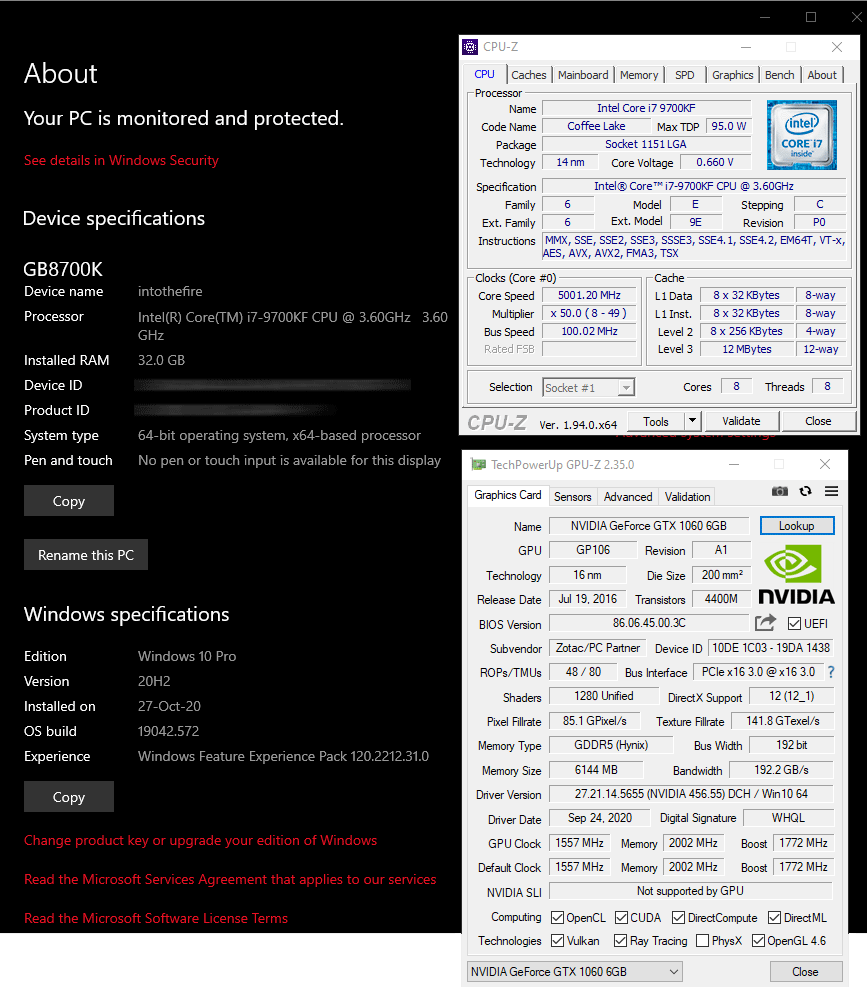This screenshot has height=987, width=867.
Task: Click the NVIDIA logo in GPU-Z
Action: tap(796, 574)
